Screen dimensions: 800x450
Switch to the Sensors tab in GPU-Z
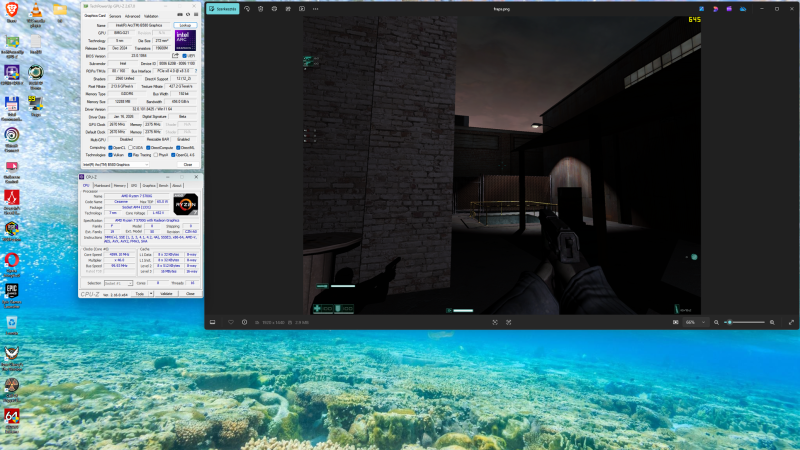point(115,16)
